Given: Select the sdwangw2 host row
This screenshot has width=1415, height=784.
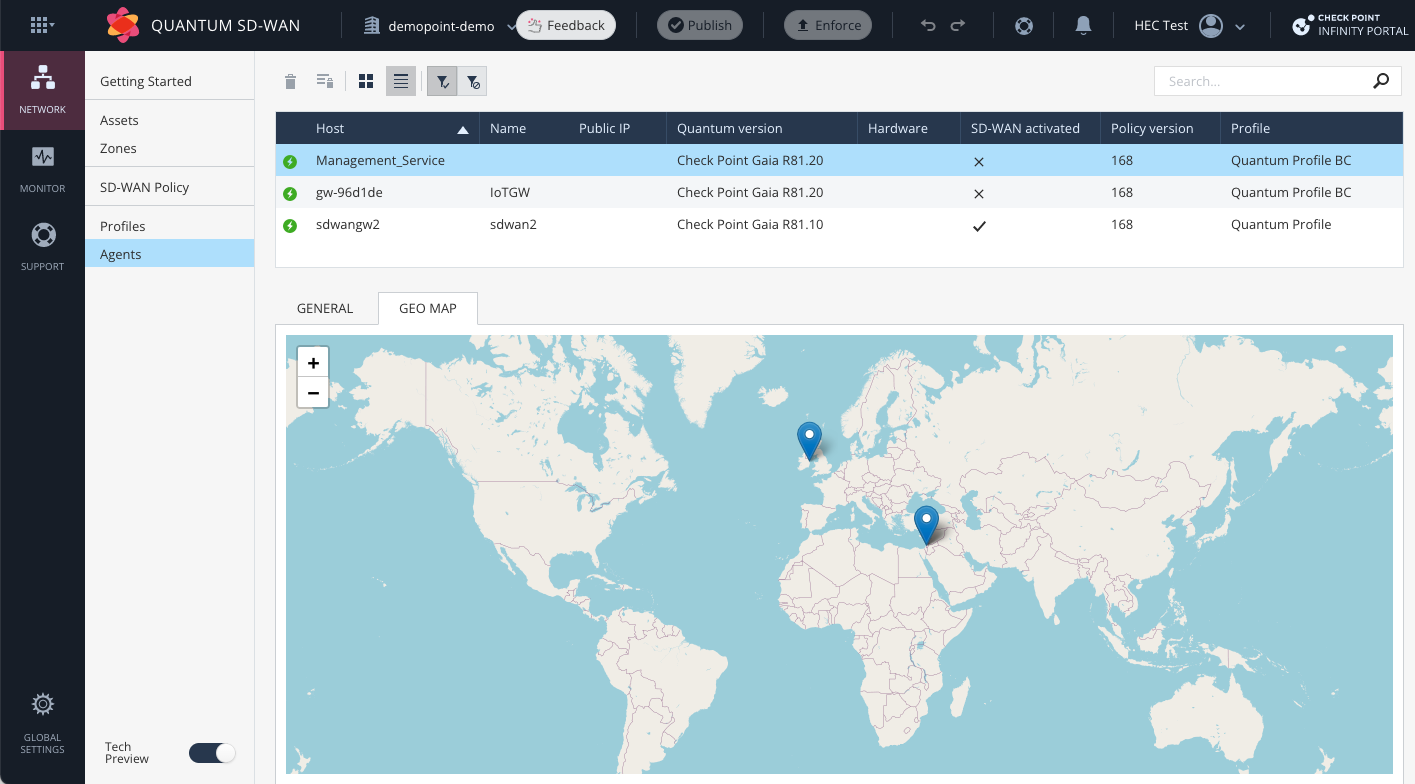Looking at the screenshot, I should tap(840, 224).
